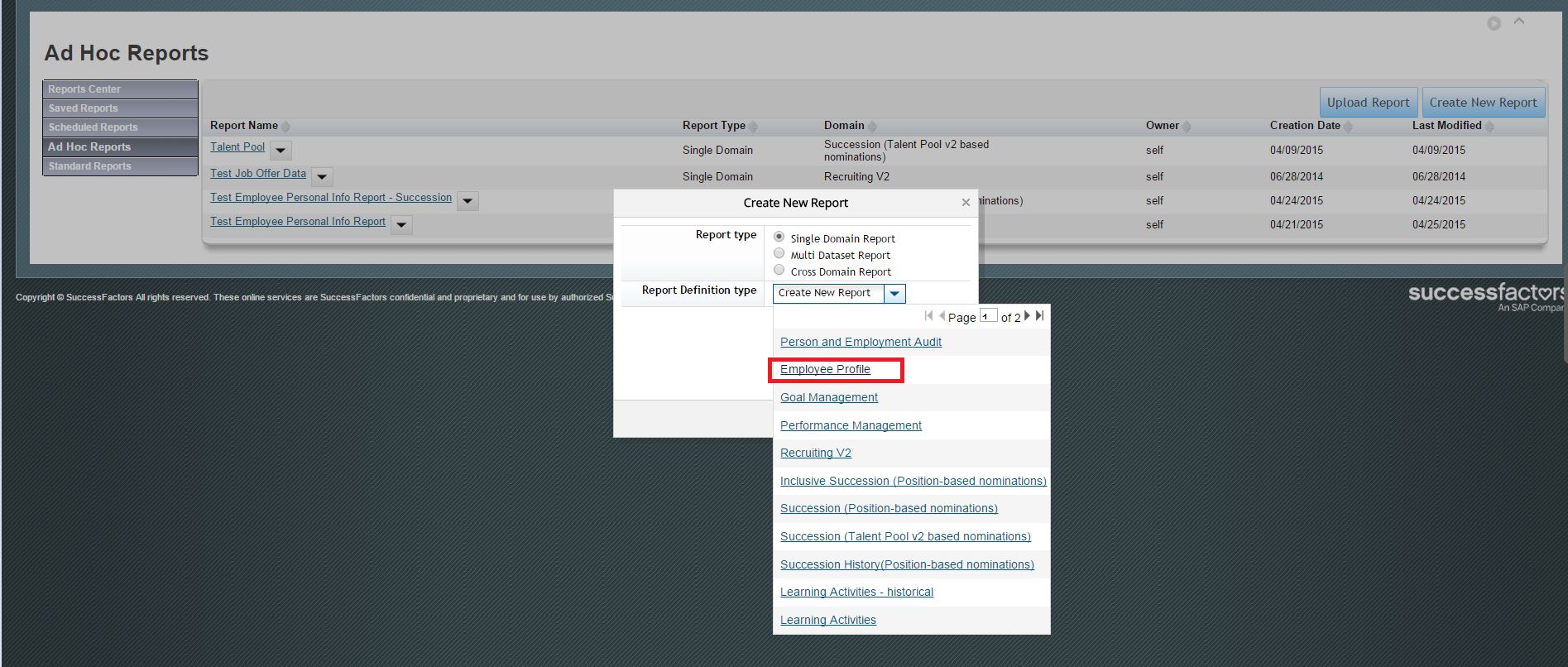
Task: Open actions dropdown for Personal Info Report - Succession
Action: (x=468, y=201)
